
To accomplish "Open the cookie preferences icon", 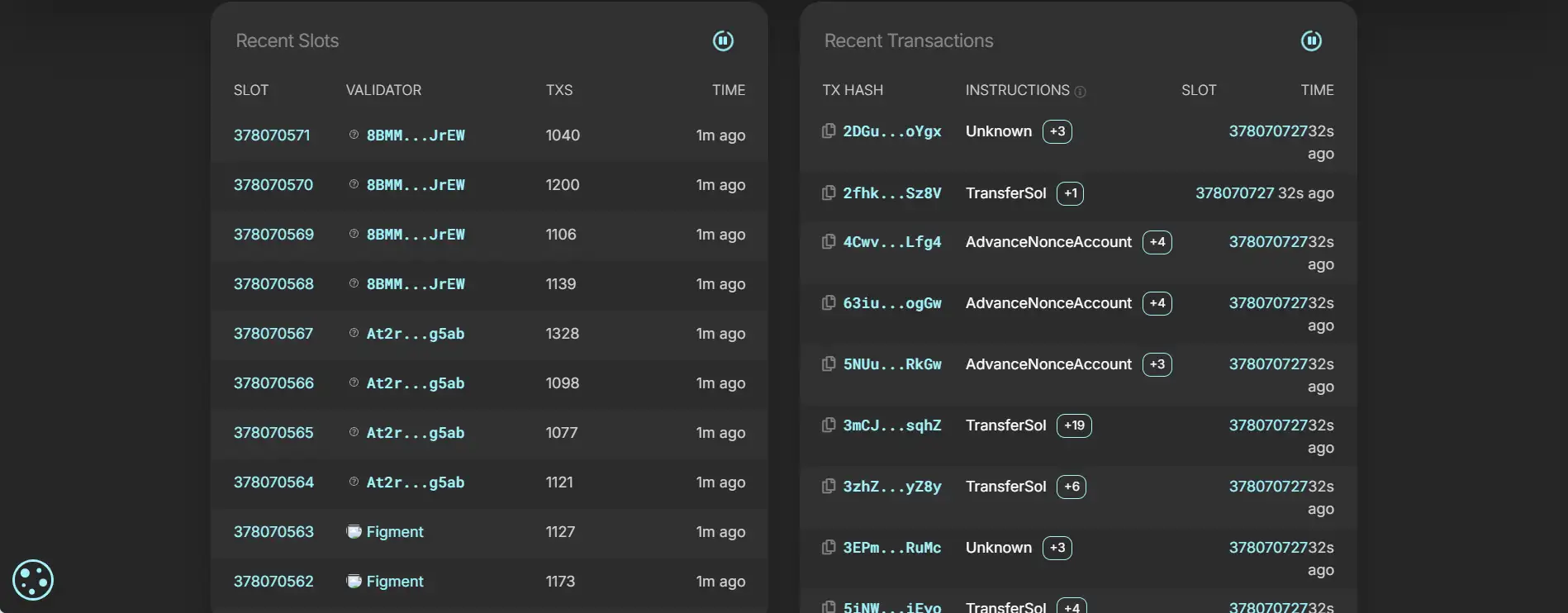I will pos(33,580).
